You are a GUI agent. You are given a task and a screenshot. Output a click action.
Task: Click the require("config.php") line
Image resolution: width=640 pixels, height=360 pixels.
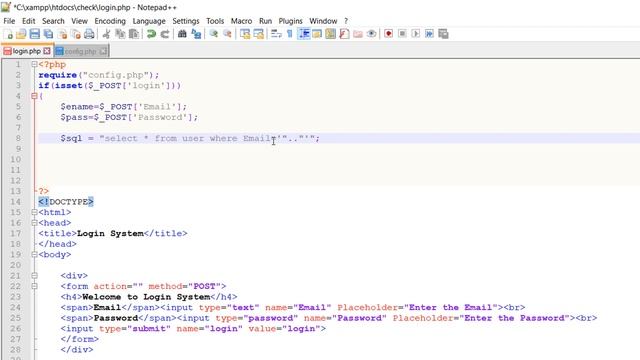point(99,75)
